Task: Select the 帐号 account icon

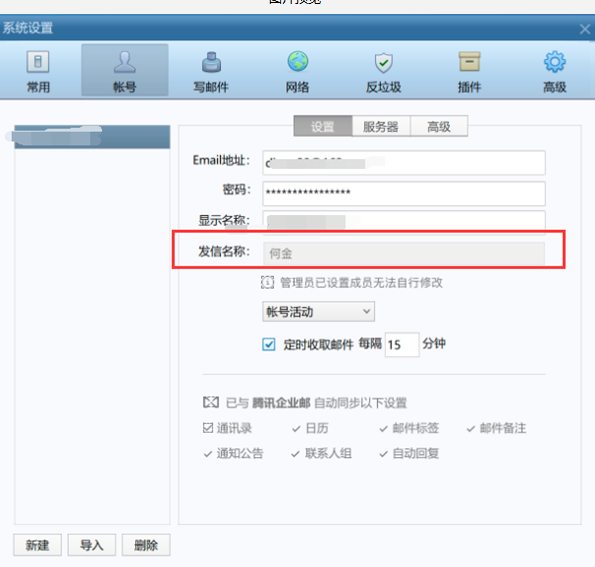Action: tap(124, 62)
